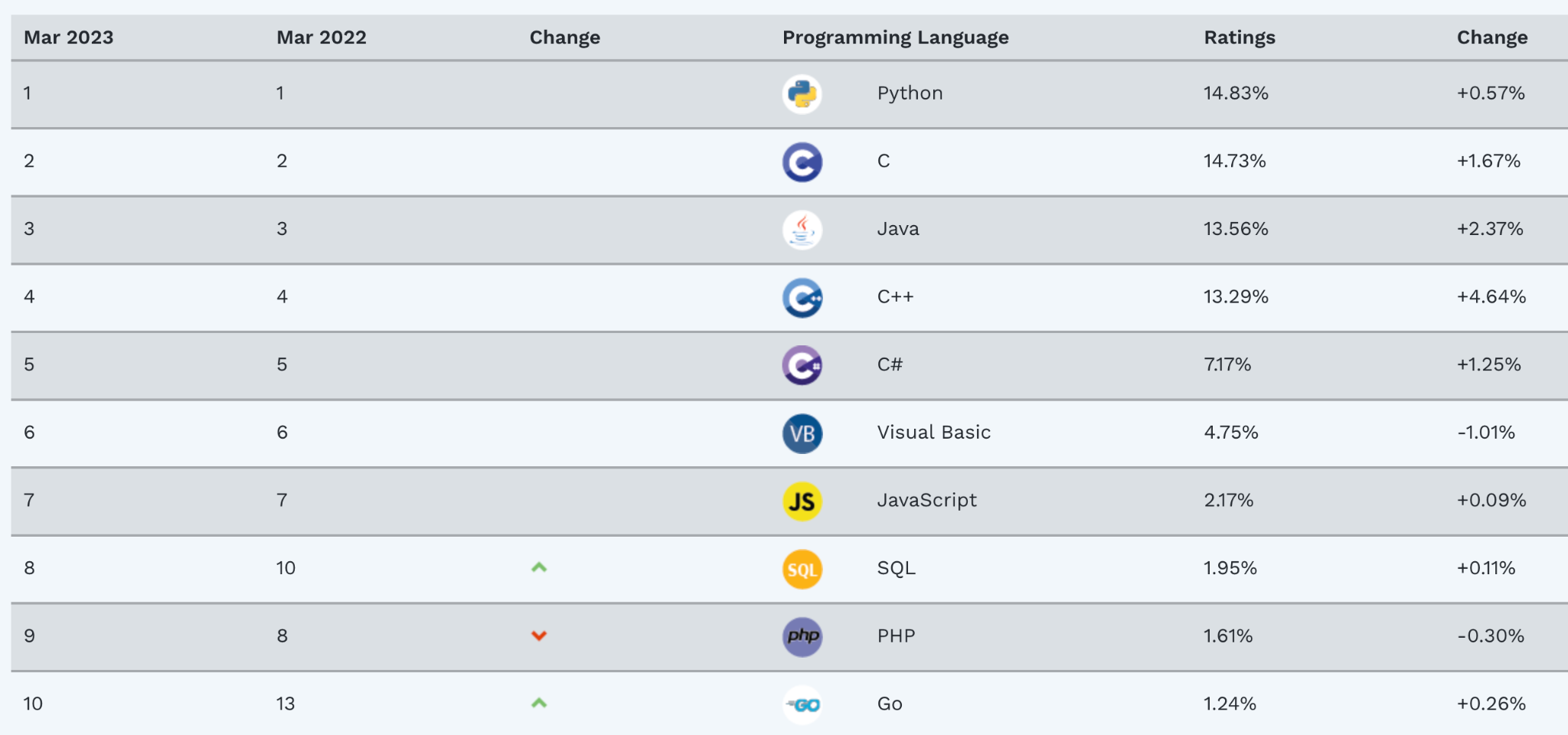Click the Programming Language column header

[x=895, y=38]
